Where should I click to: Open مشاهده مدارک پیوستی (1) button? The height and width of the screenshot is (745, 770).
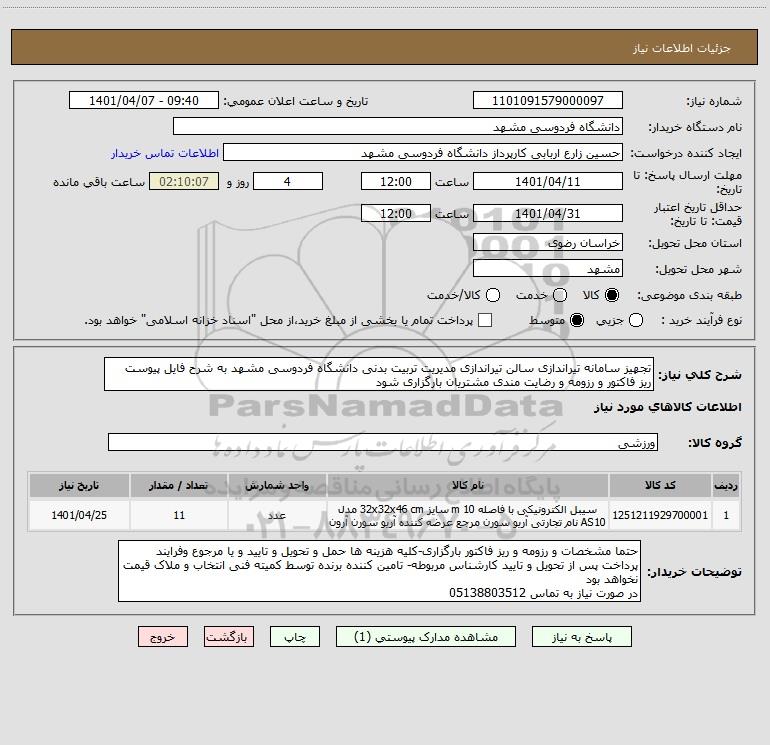[x=426, y=637]
